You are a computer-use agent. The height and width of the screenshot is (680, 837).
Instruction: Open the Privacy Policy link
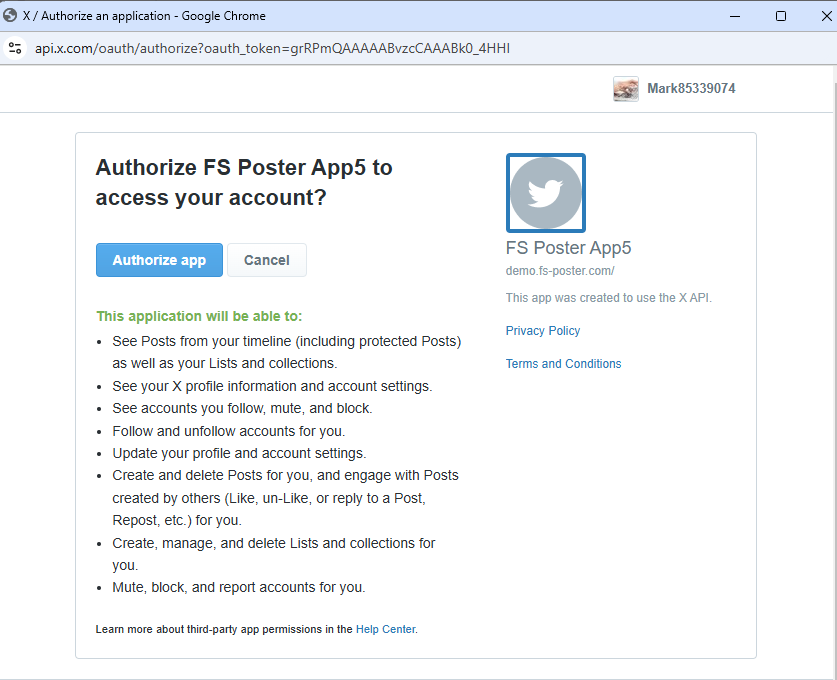point(542,331)
